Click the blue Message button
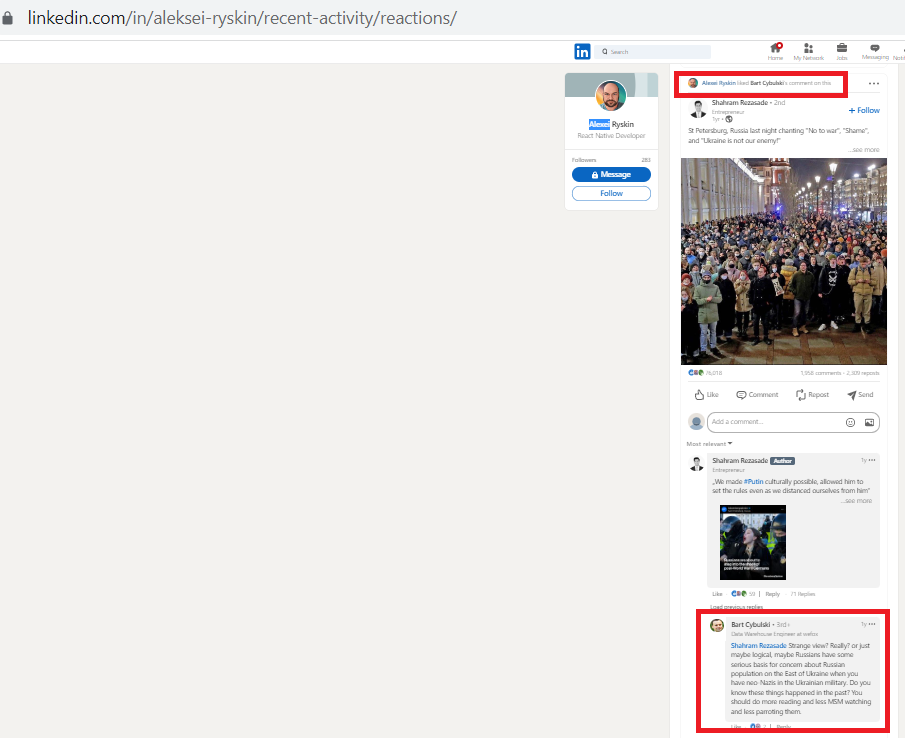Viewport: 905px width, 738px height. 611,174
